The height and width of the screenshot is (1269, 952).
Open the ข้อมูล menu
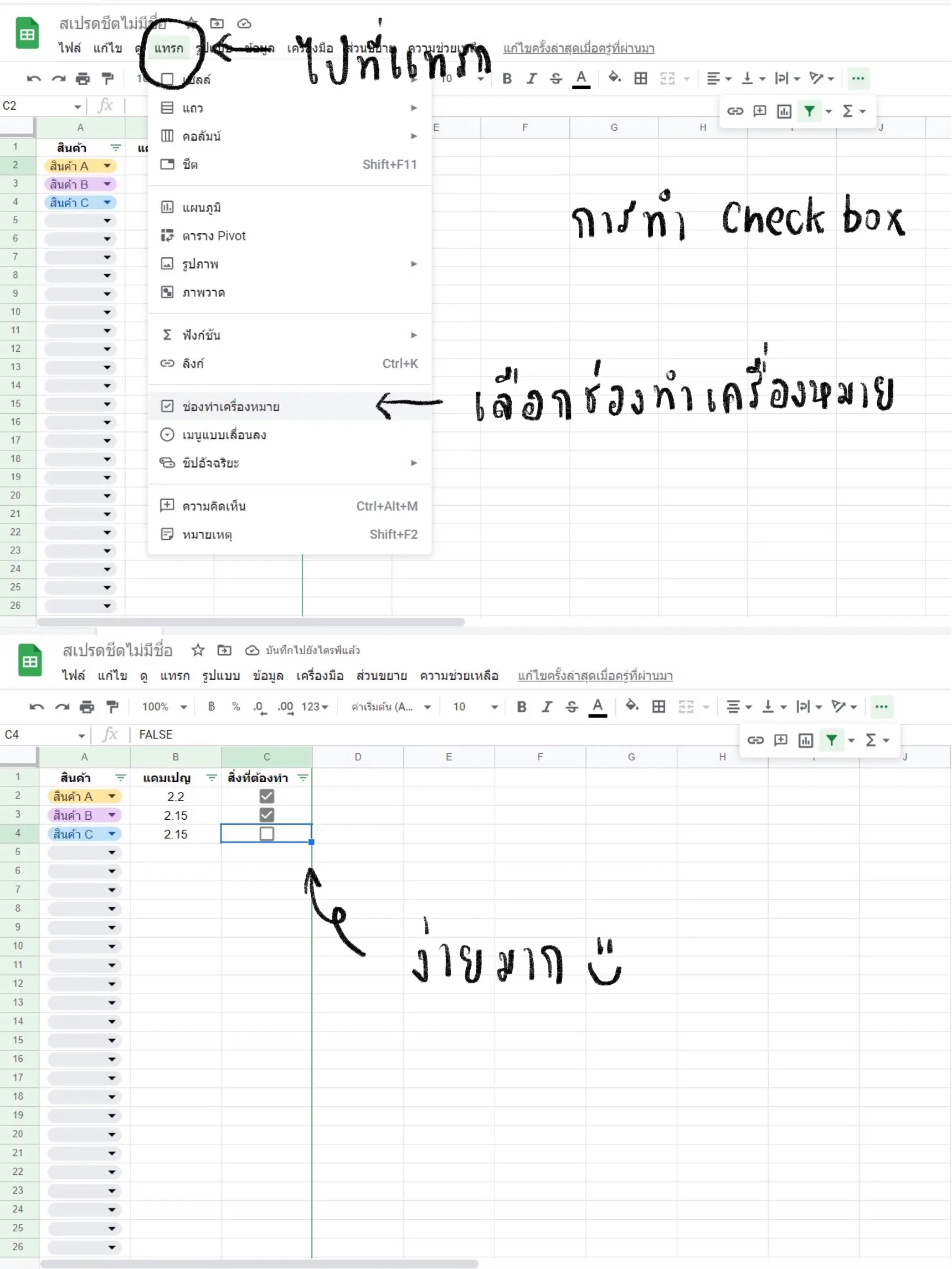pyautogui.click(x=270, y=676)
